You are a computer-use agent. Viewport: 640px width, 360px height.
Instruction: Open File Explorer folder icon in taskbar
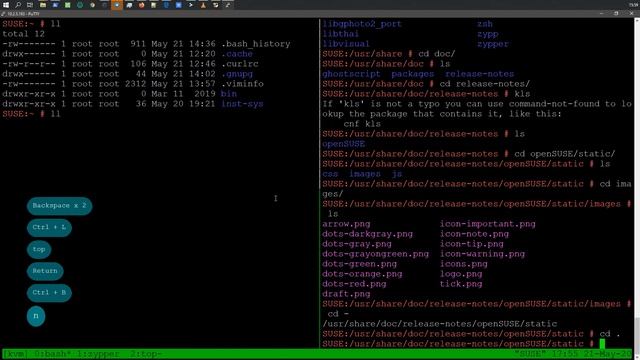43,5
